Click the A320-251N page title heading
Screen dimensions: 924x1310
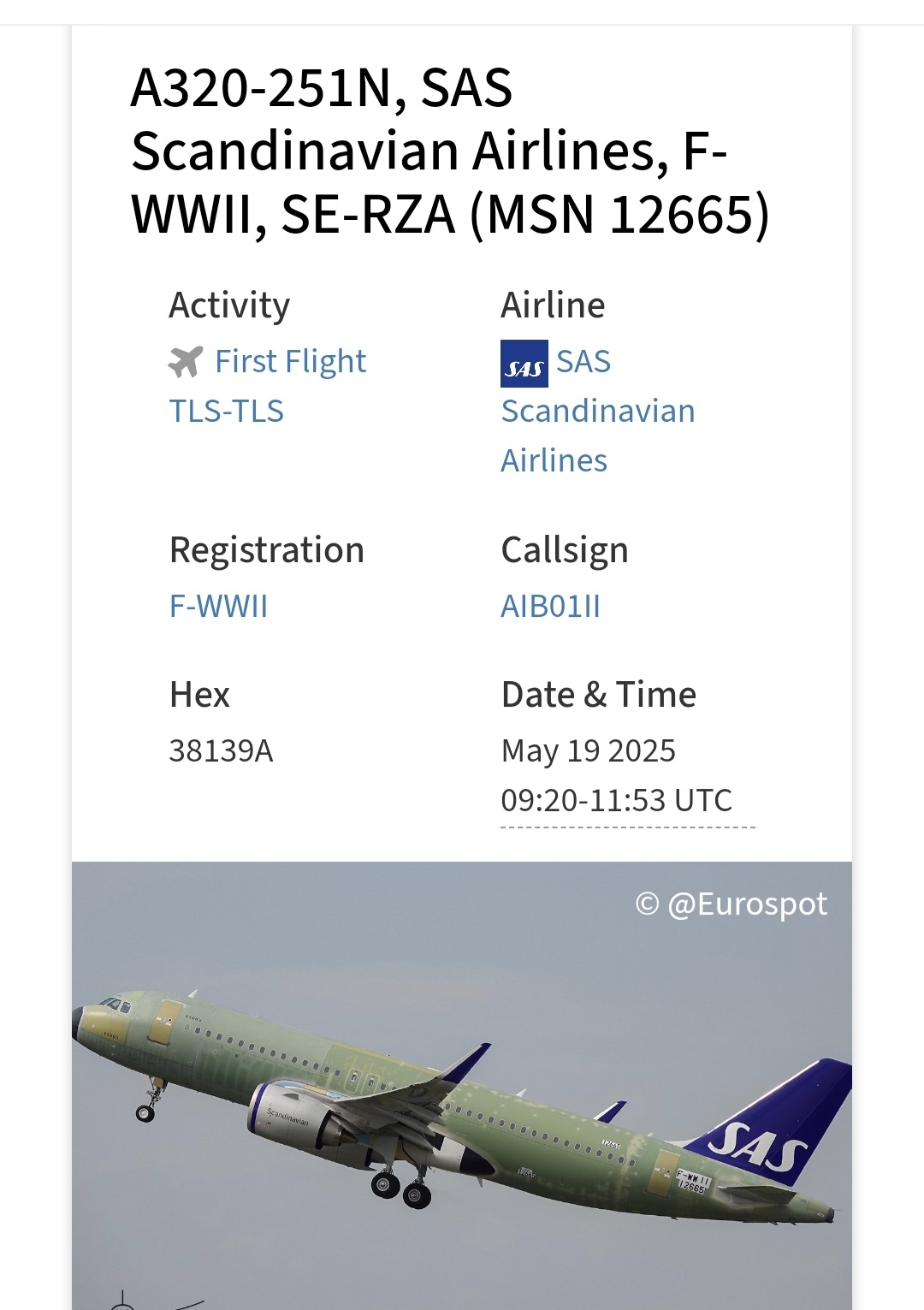pos(449,151)
